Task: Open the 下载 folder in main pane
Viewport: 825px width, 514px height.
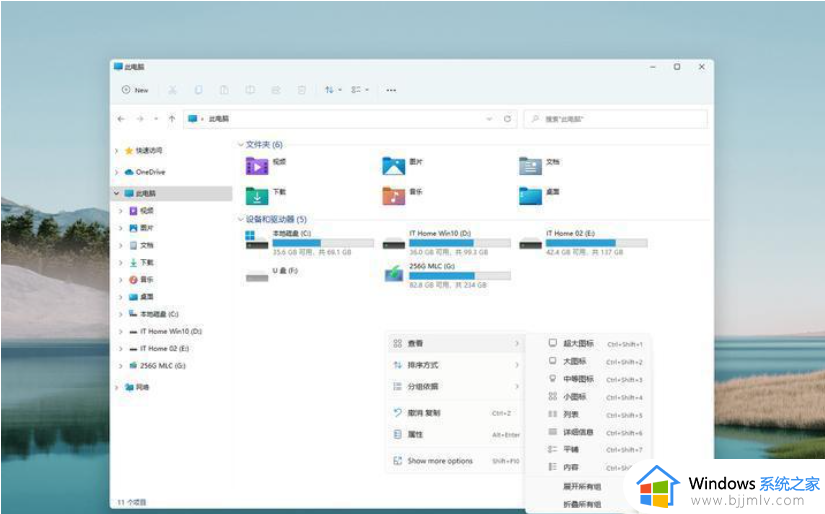Action: point(257,195)
